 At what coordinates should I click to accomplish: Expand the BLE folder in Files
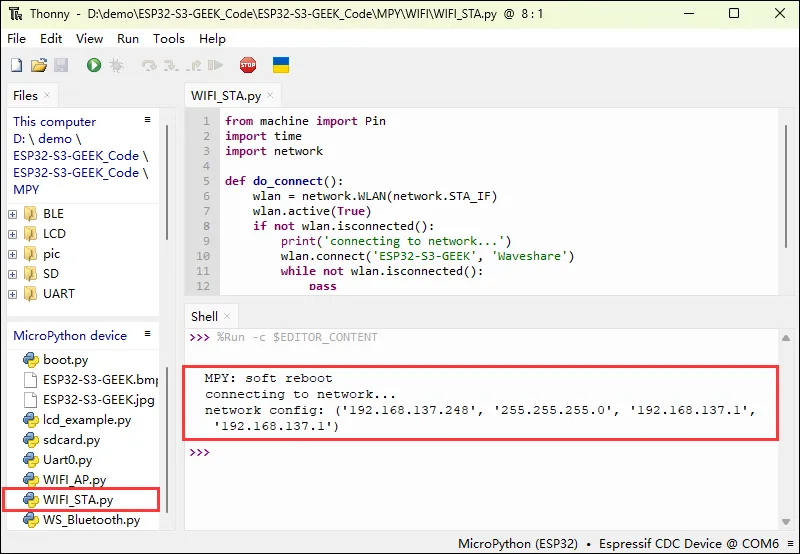[x=13, y=214]
